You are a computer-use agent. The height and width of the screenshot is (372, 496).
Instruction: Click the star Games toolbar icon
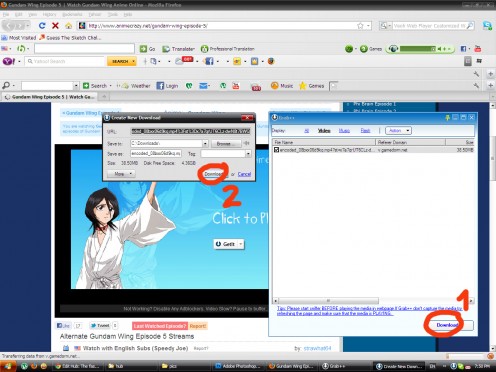point(312,86)
